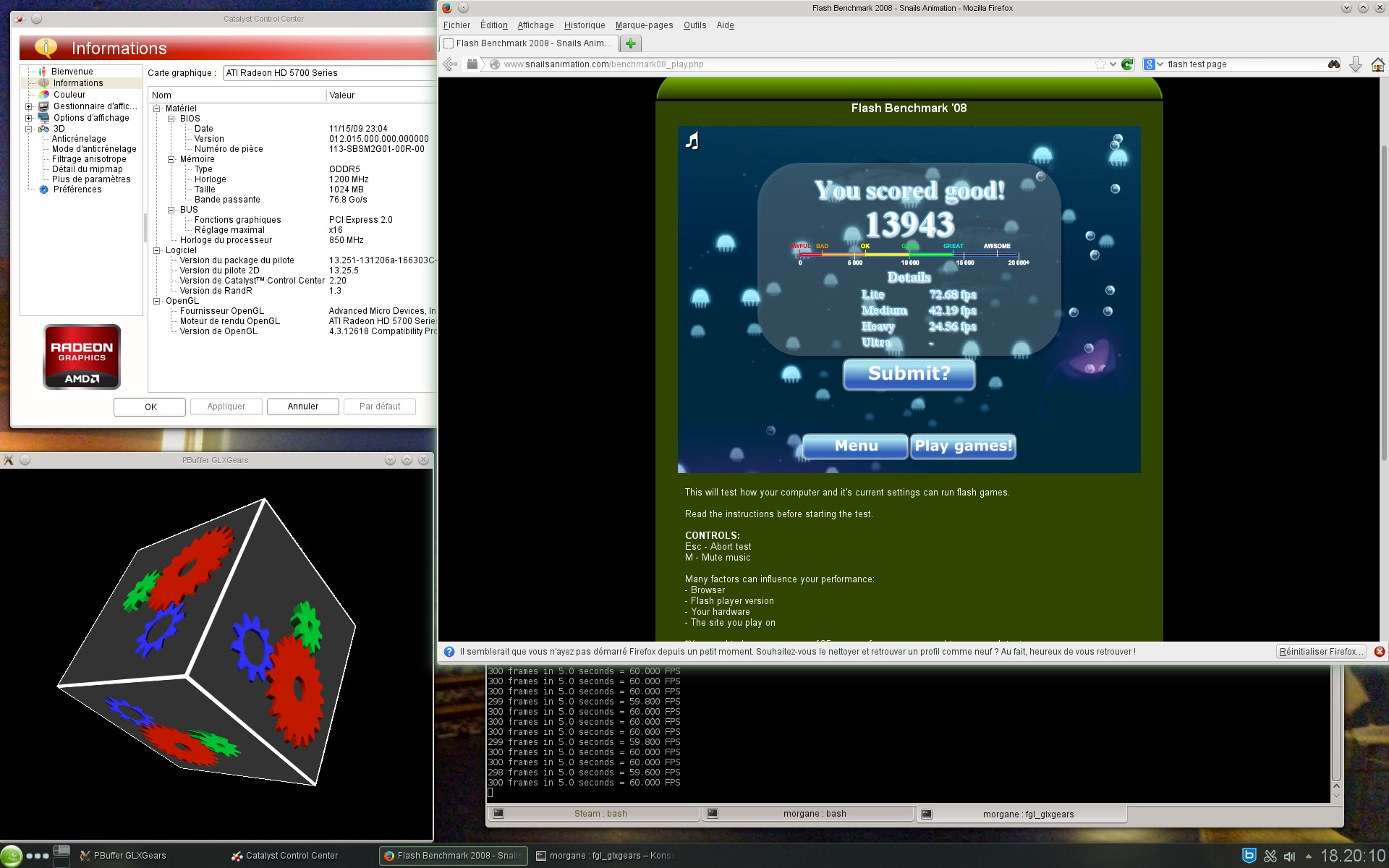
Task: Open the Aide menu in Firefox
Action: pos(725,25)
